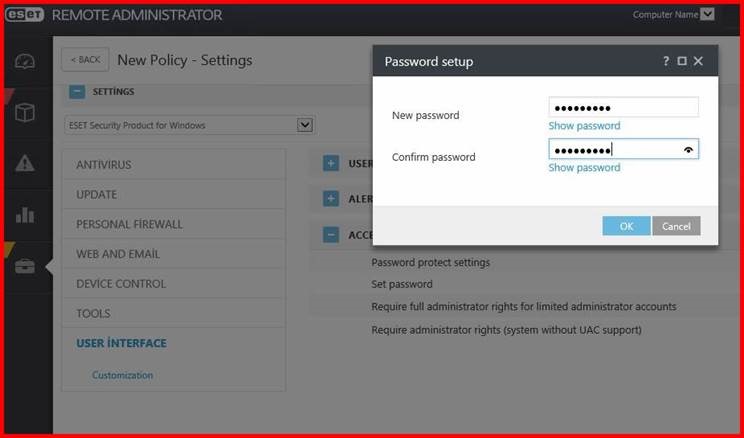The height and width of the screenshot is (438, 744).
Task: Open the Threats warning triangle icon
Action: [25, 164]
